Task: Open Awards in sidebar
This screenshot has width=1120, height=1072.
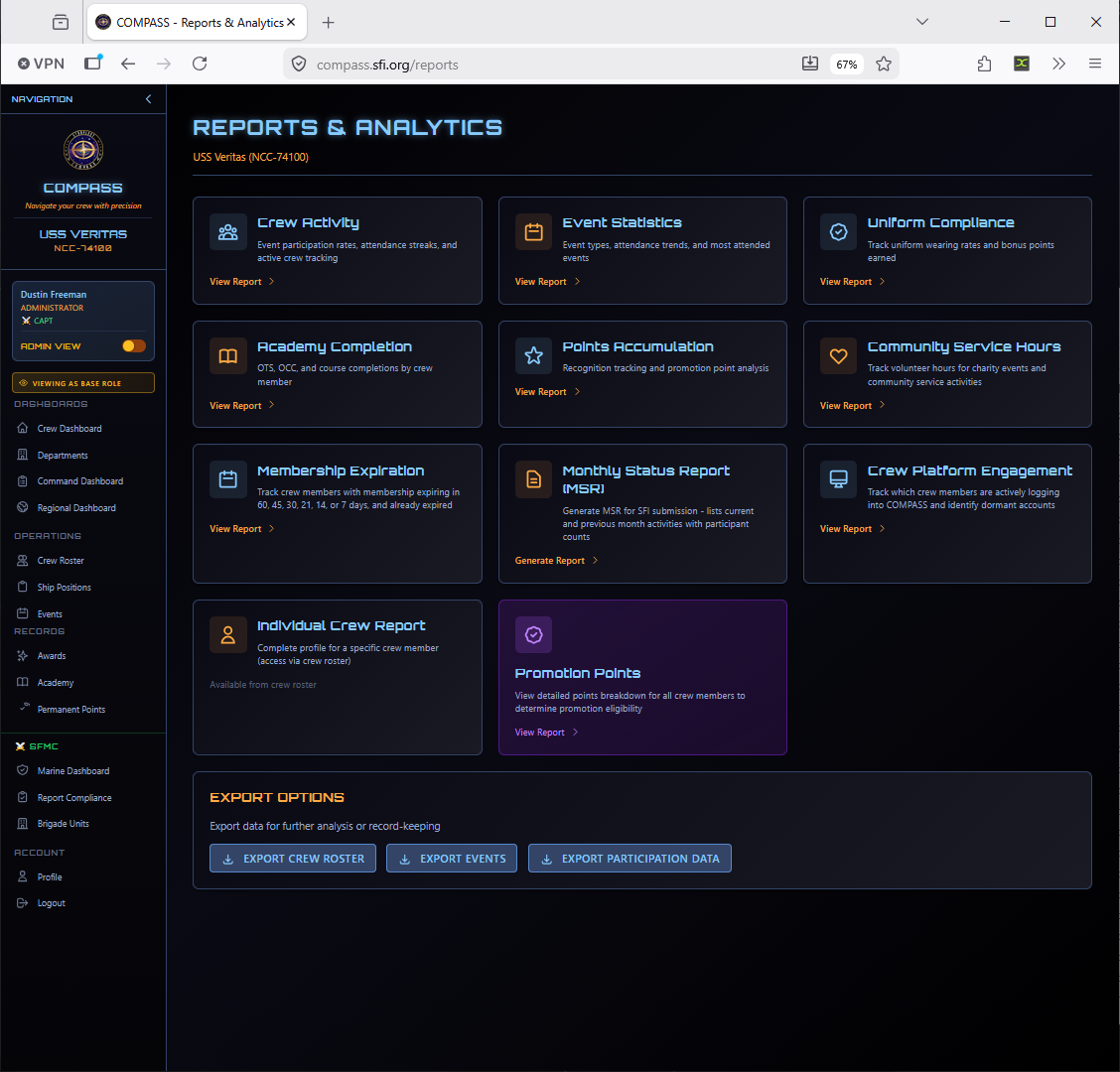Action: click(52, 656)
